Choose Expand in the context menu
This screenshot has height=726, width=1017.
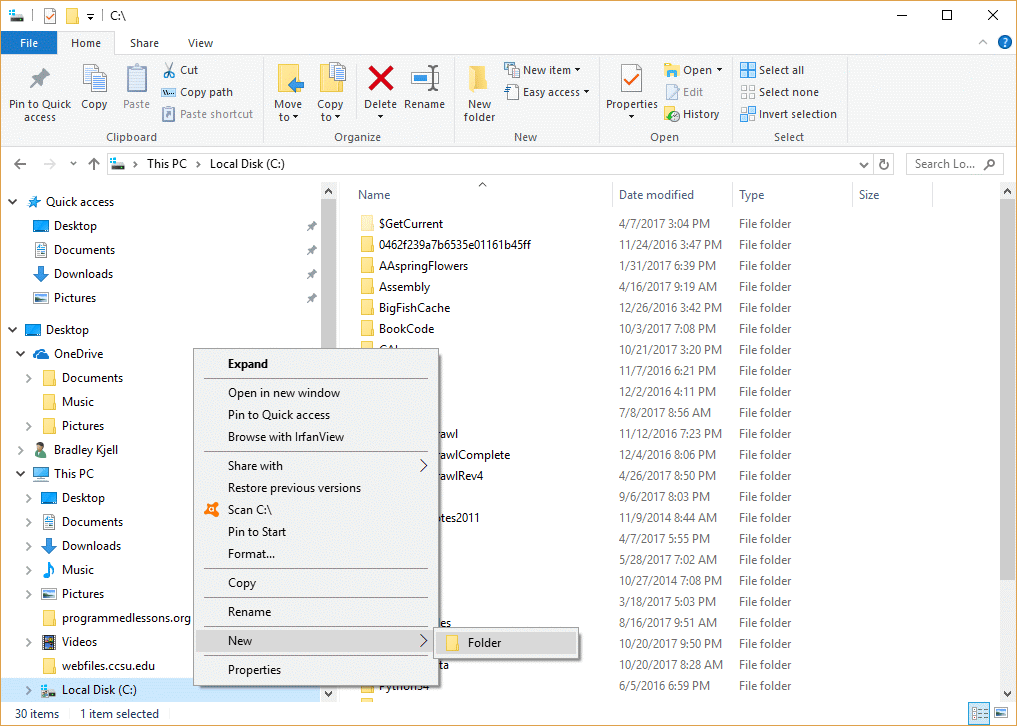pos(316,364)
